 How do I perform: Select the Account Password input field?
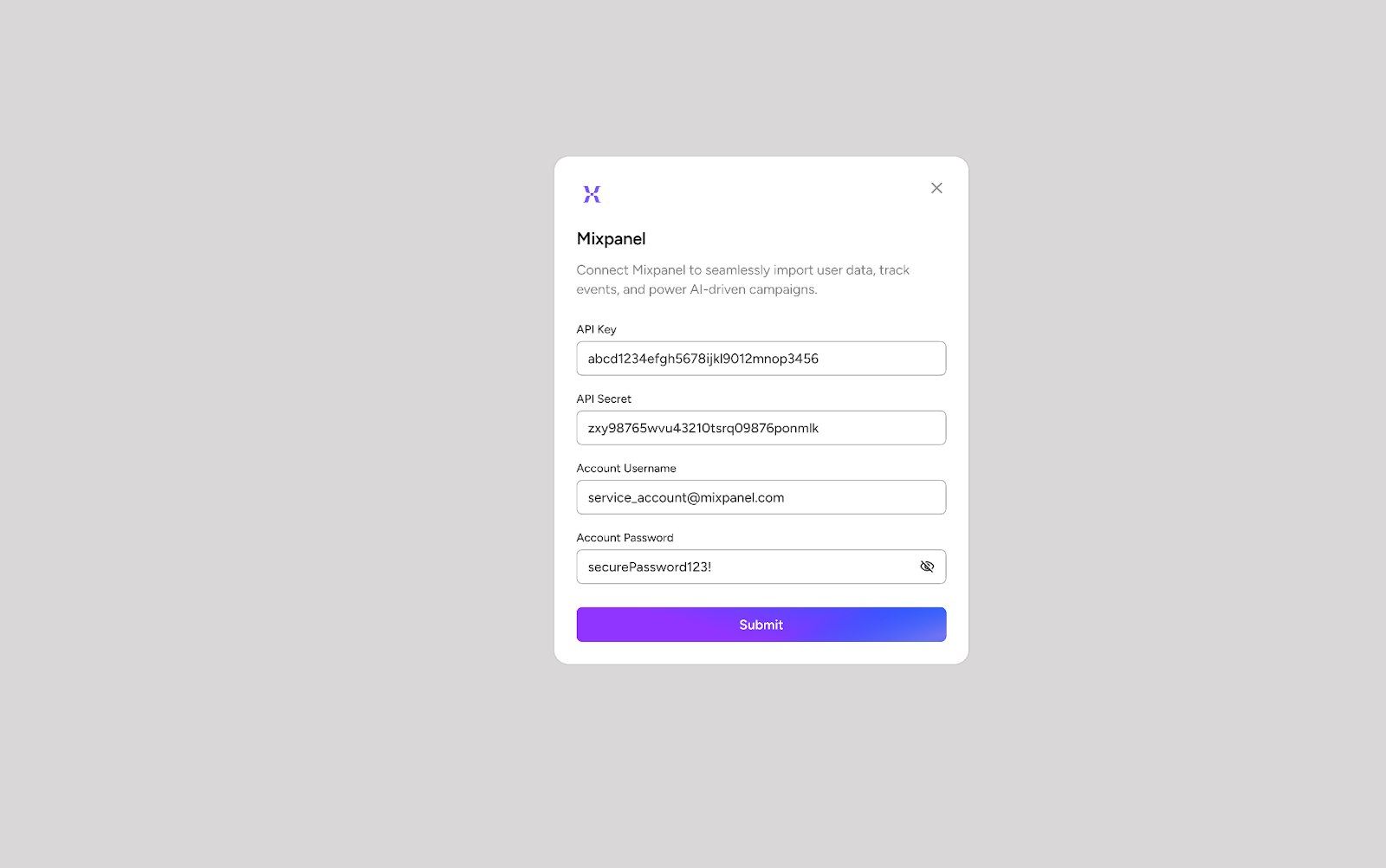coord(761,567)
